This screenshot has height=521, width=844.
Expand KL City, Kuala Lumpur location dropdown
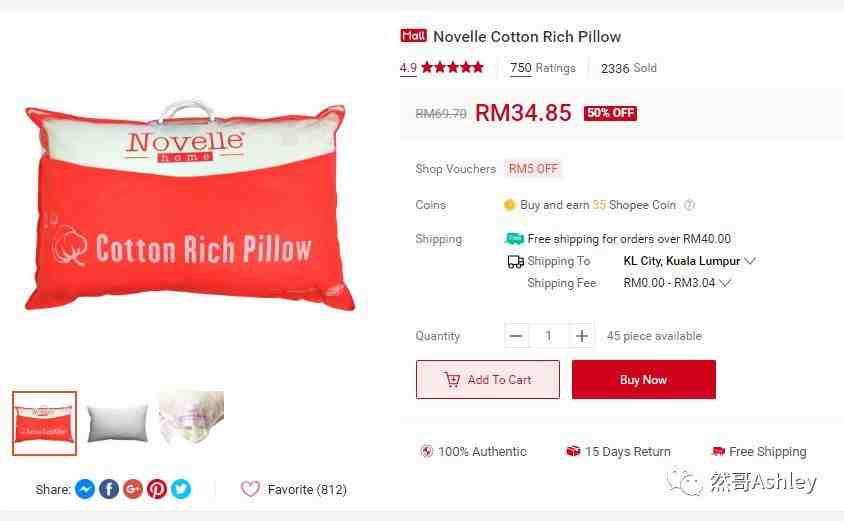(x=690, y=261)
